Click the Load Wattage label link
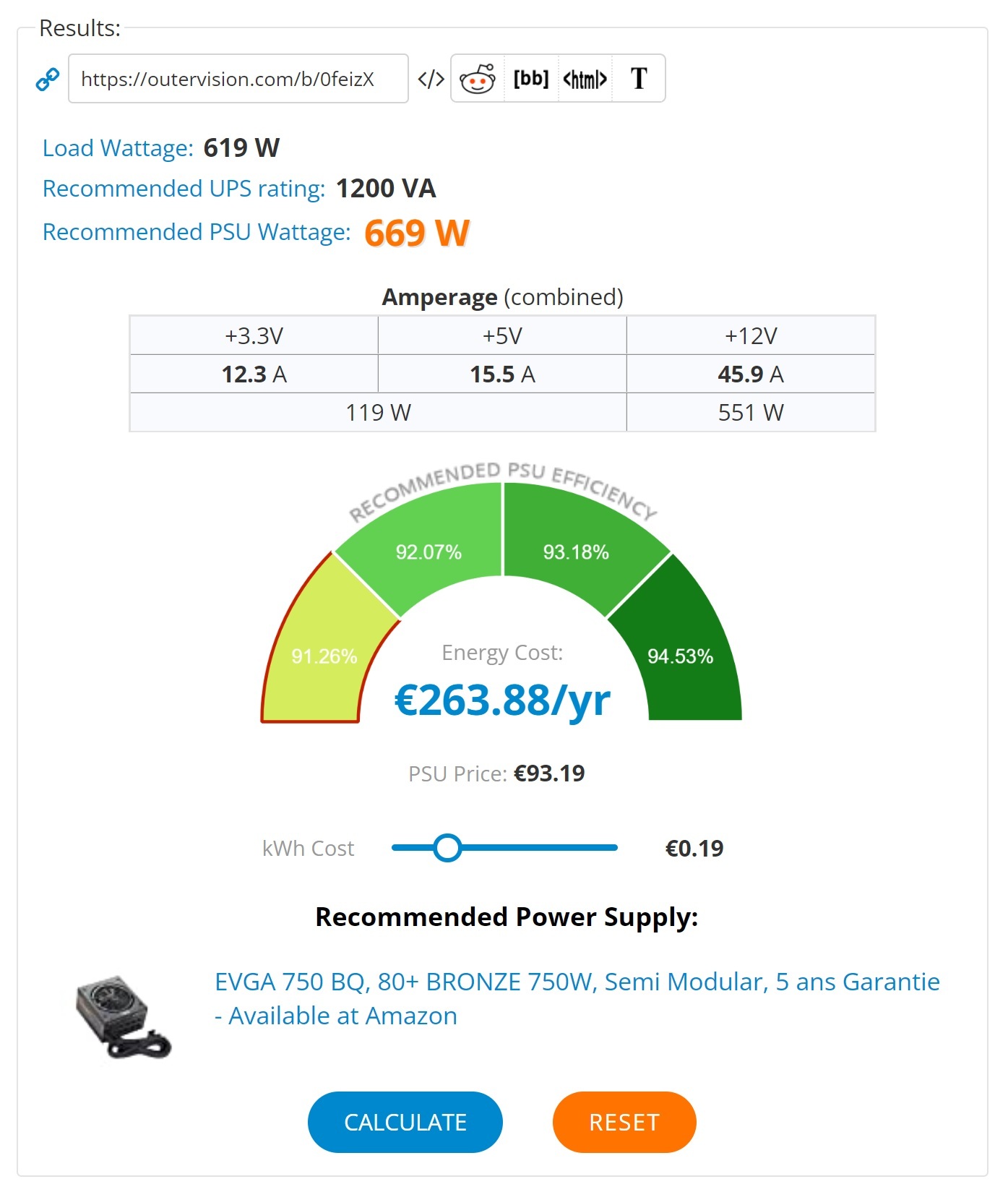 tap(119, 148)
